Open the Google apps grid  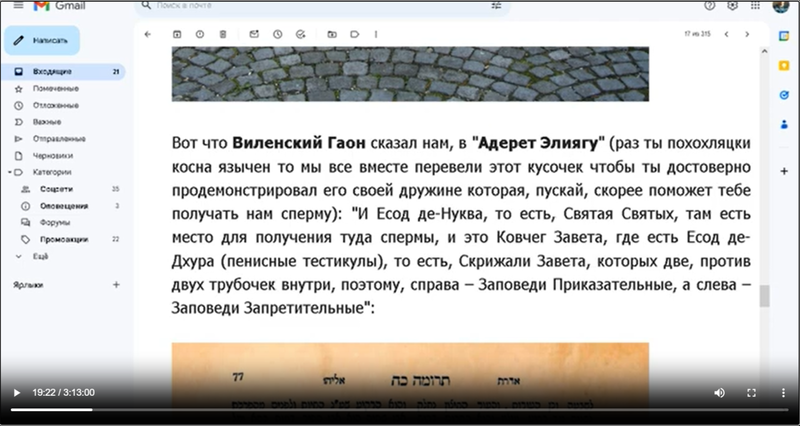(755, 5)
